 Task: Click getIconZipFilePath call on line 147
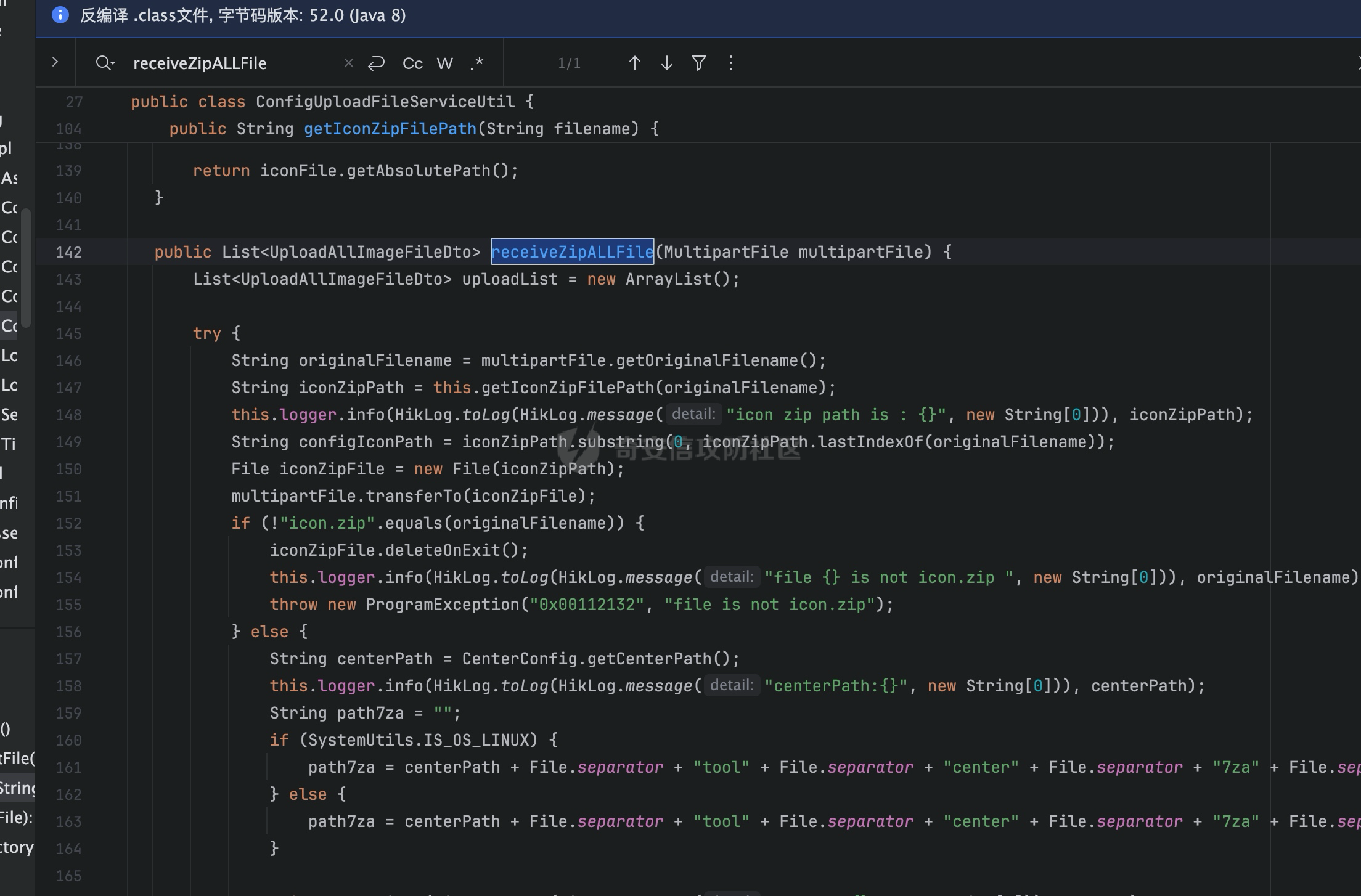click(567, 388)
